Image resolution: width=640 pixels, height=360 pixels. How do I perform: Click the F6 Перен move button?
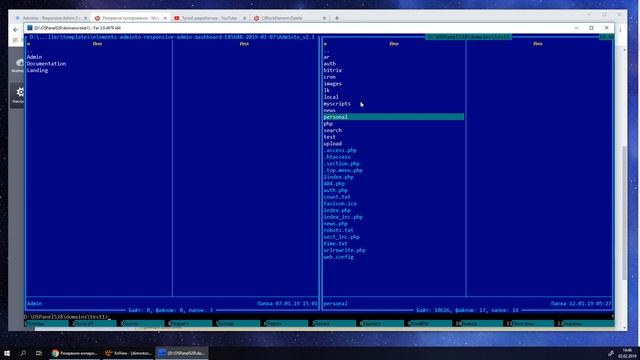coord(286,323)
